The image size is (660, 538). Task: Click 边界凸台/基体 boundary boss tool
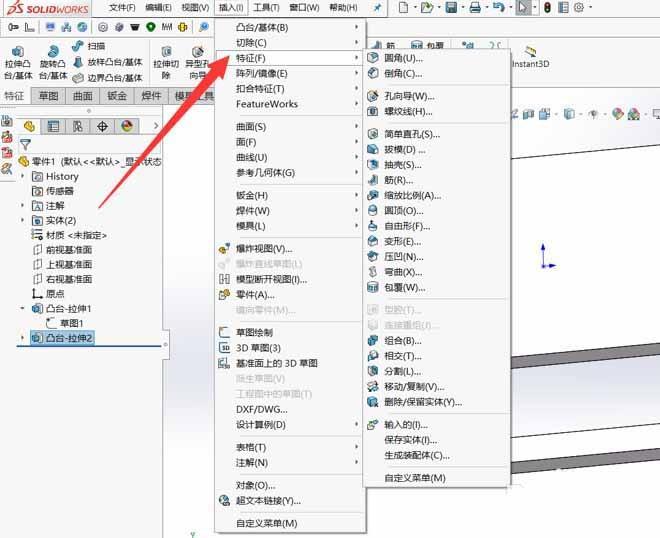(108, 78)
